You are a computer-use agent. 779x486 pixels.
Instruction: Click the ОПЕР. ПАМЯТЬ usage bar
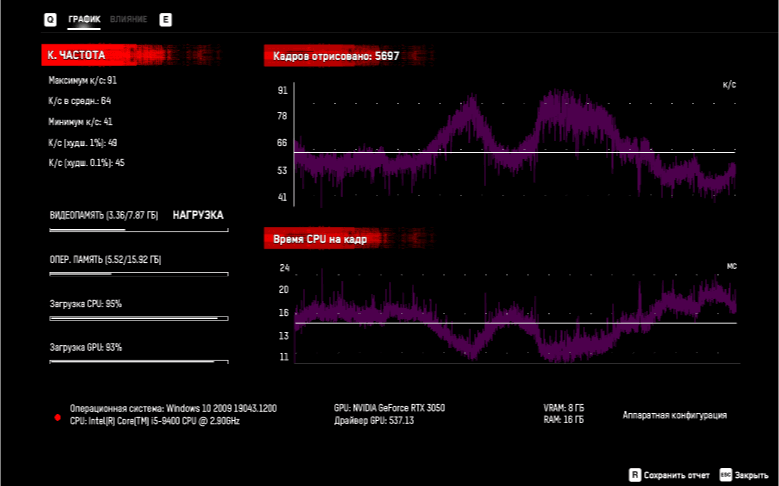139,274
